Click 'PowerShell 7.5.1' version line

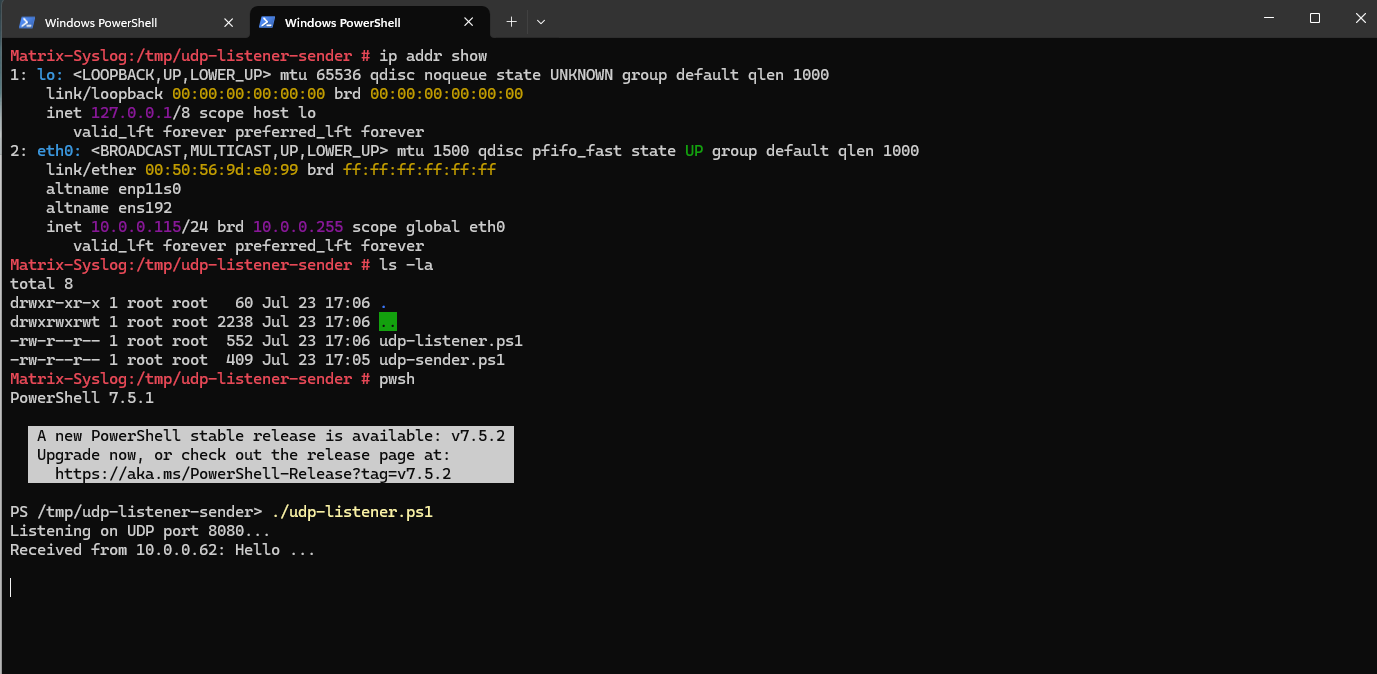82,398
